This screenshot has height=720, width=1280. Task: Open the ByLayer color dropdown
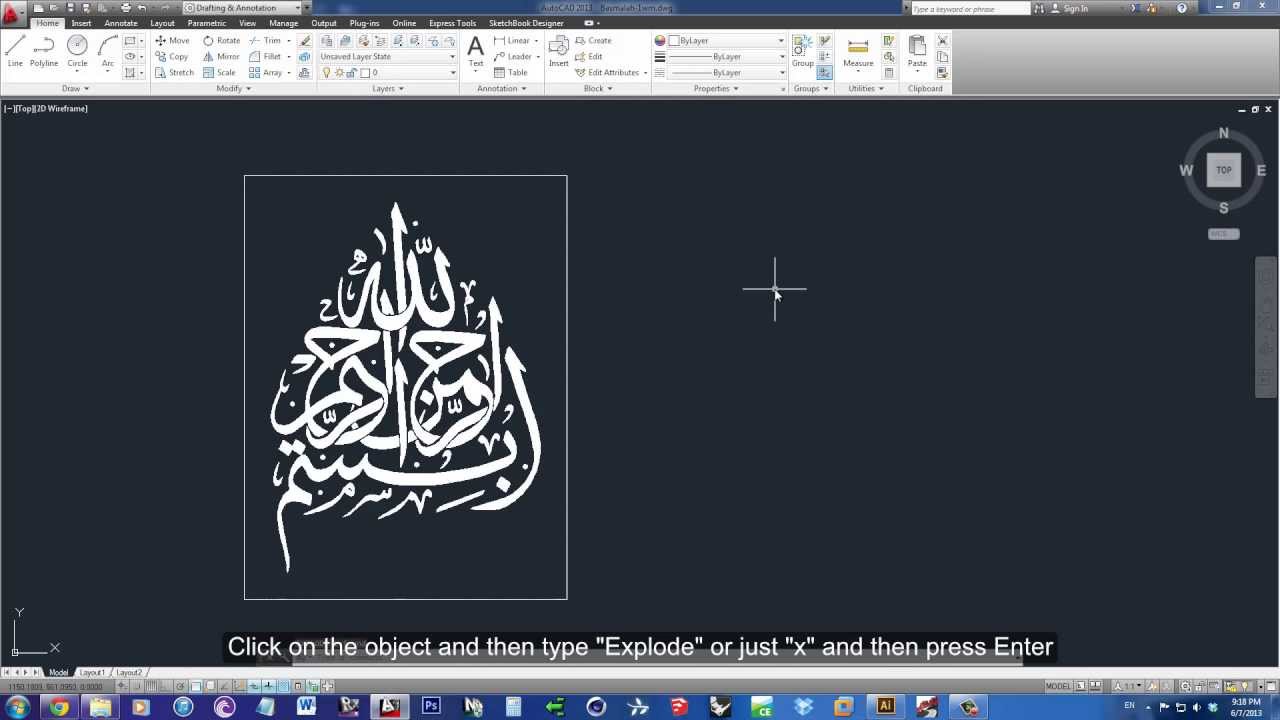726,41
